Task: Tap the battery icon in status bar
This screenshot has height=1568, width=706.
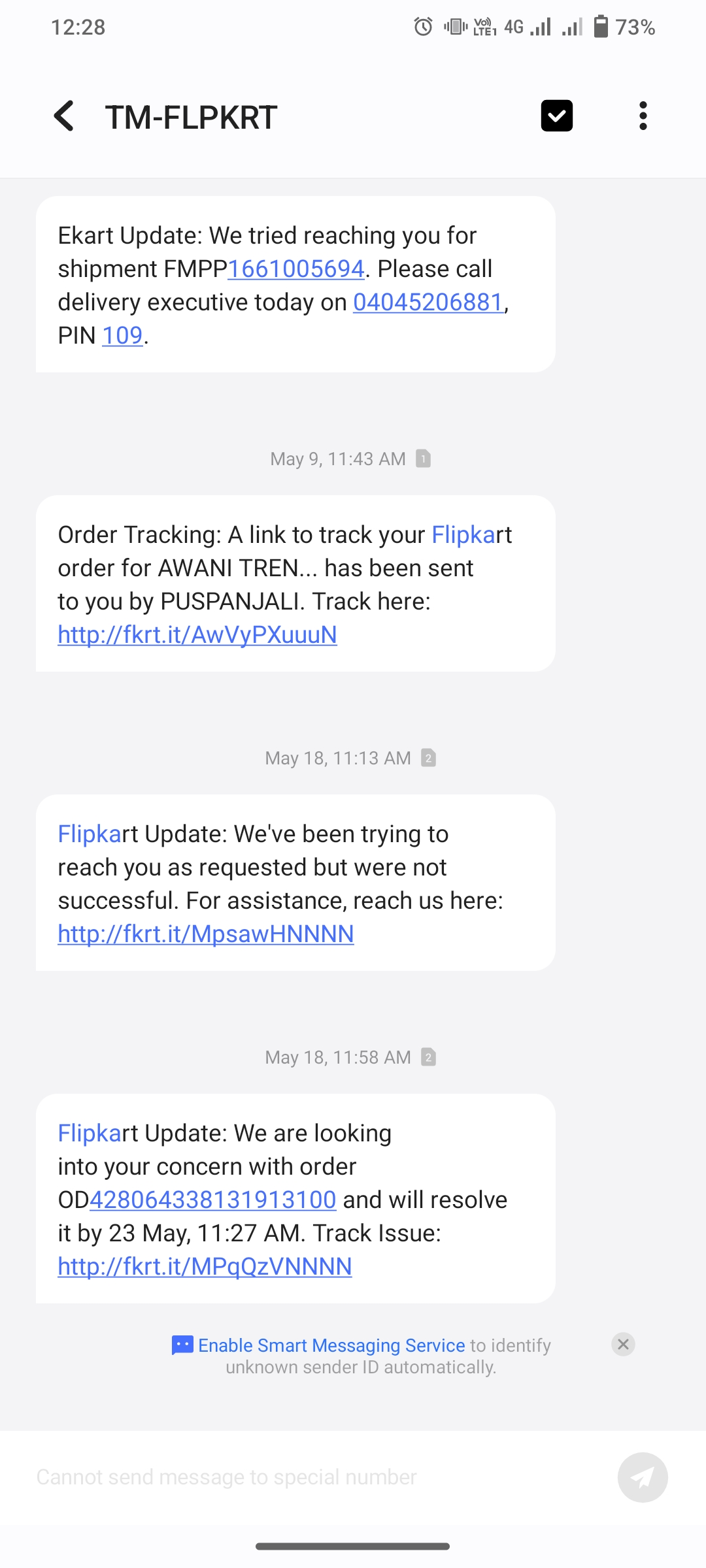Action: point(600,27)
